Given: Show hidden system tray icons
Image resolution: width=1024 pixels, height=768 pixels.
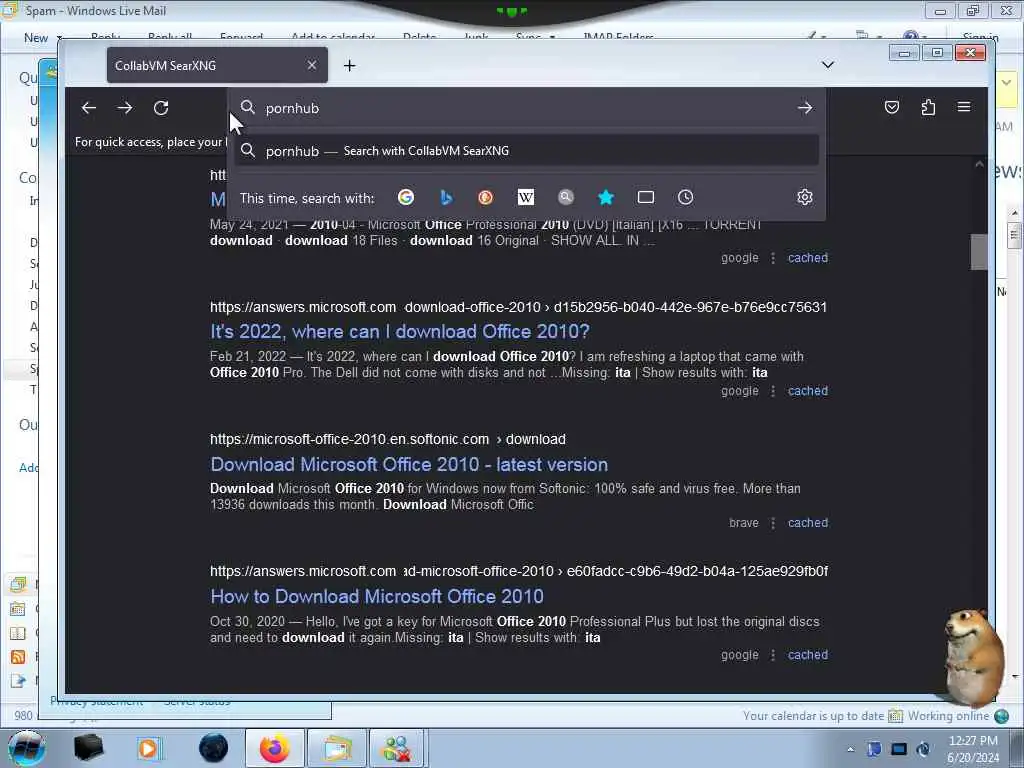Looking at the screenshot, I should pos(850,750).
